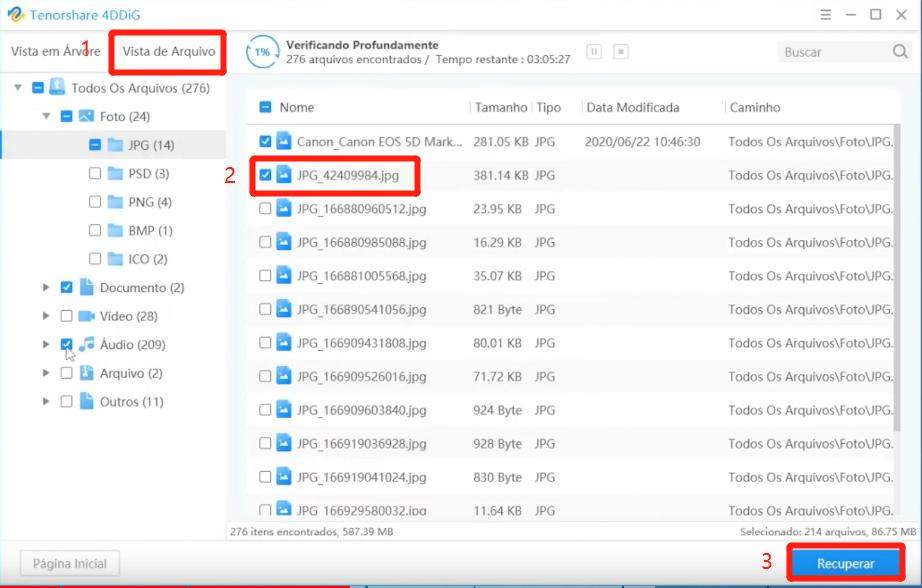This screenshot has height=588, width=922.
Task: Click the PNG folder icon
Action: [x=115, y=202]
